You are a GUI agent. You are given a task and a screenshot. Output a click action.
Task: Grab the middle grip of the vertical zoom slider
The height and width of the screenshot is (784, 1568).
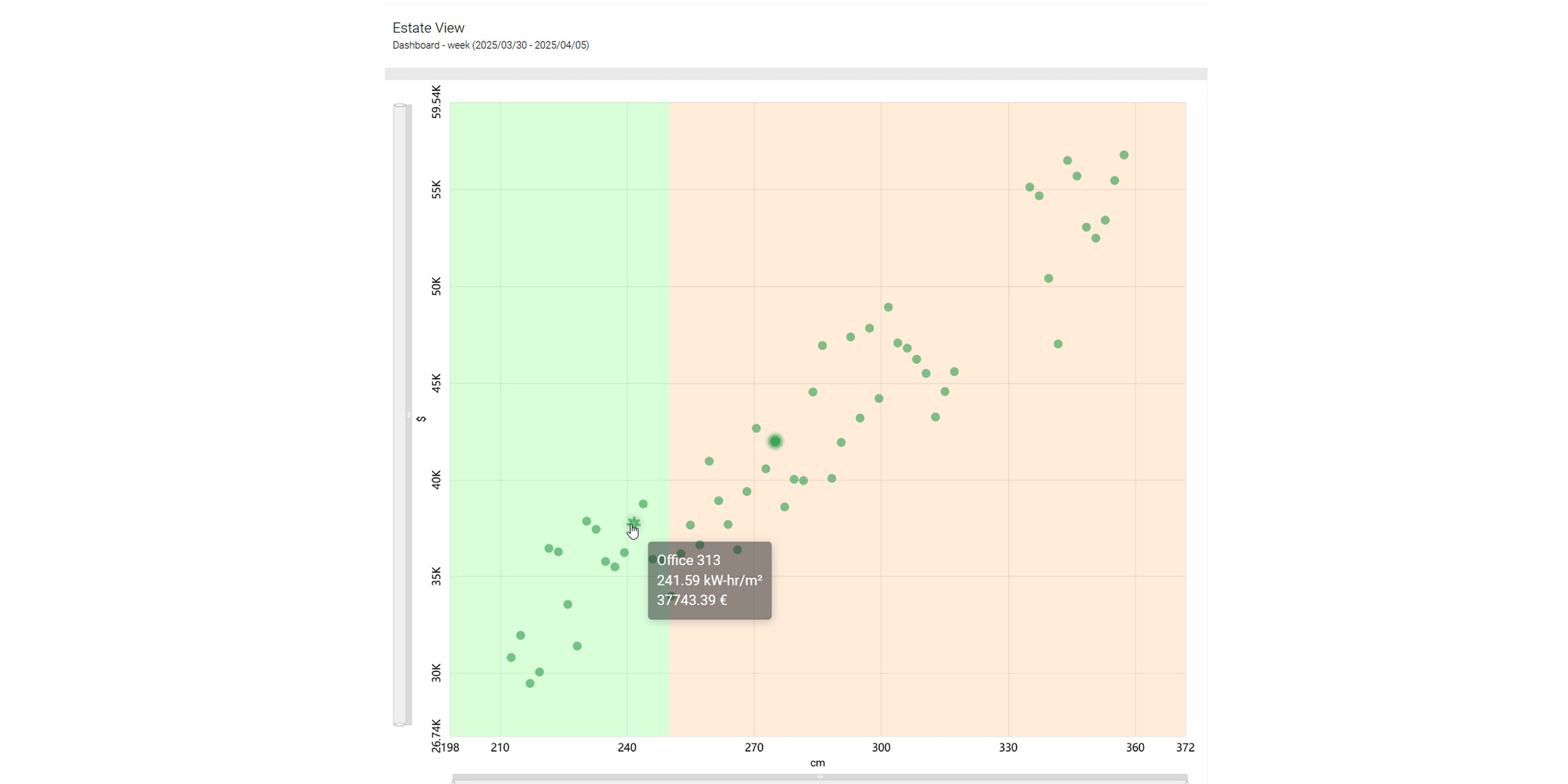click(x=408, y=415)
